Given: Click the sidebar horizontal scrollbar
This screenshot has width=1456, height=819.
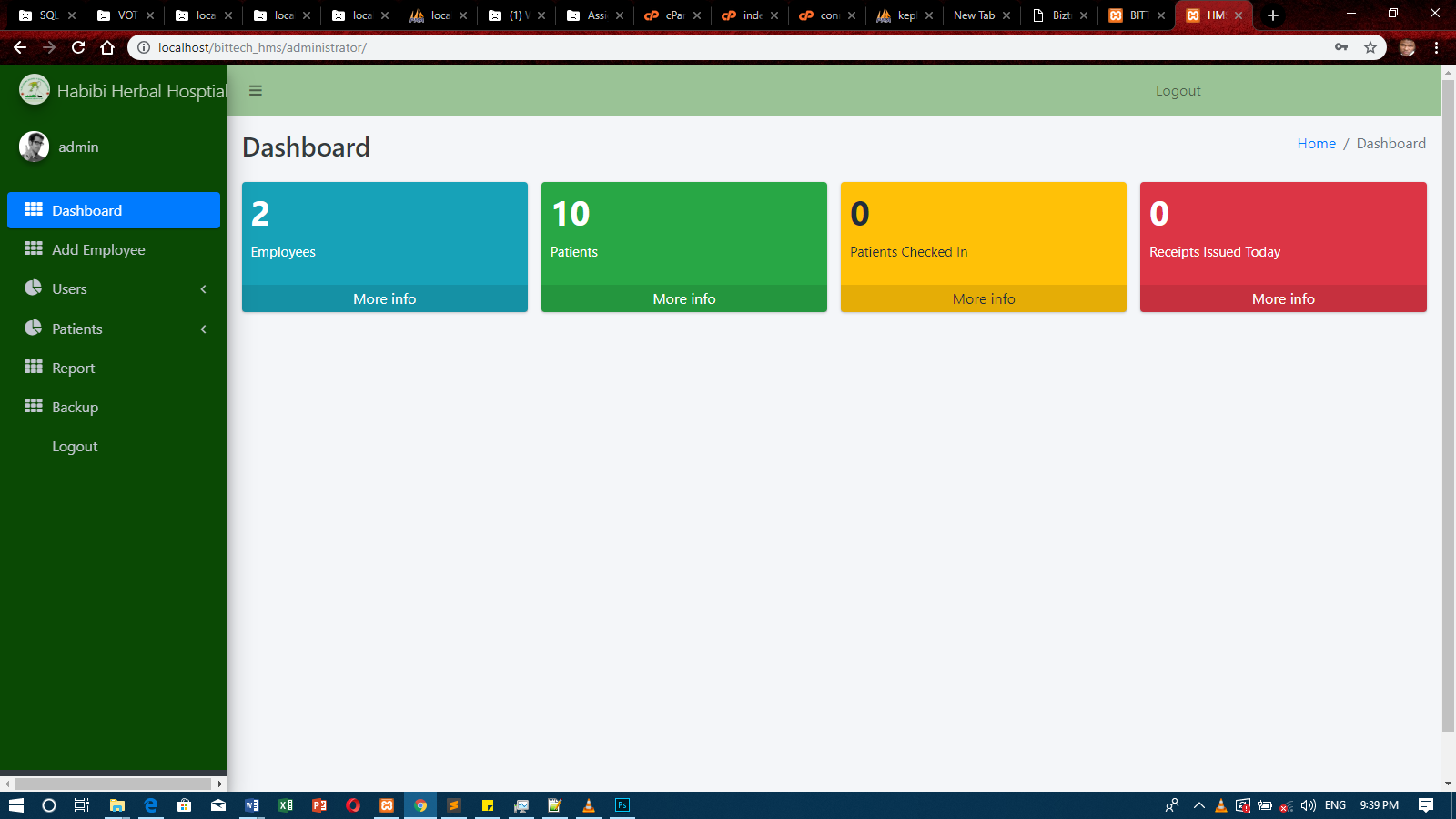Looking at the screenshot, I should click(113, 784).
